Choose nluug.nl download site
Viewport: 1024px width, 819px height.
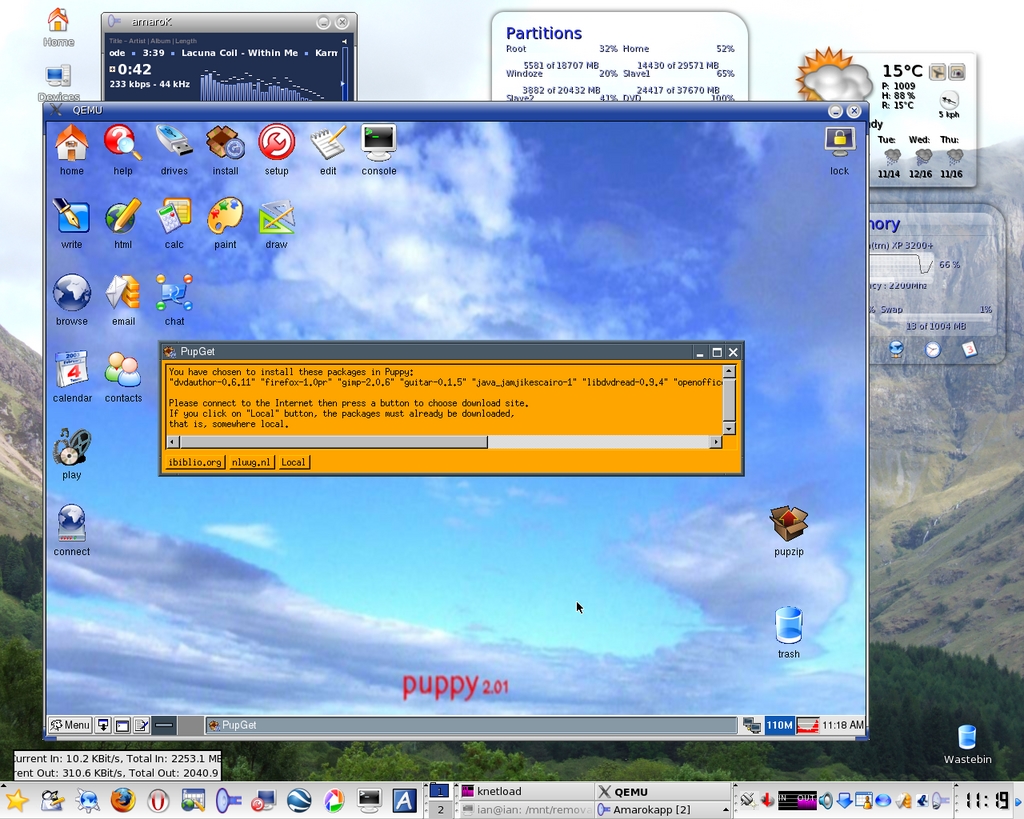(x=251, y=462)
